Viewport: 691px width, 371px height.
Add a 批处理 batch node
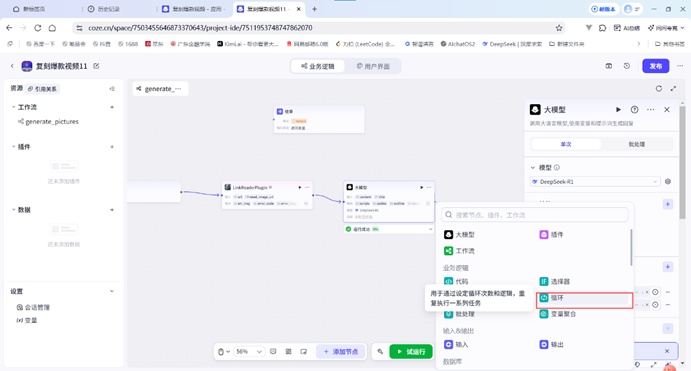[459, 314]
